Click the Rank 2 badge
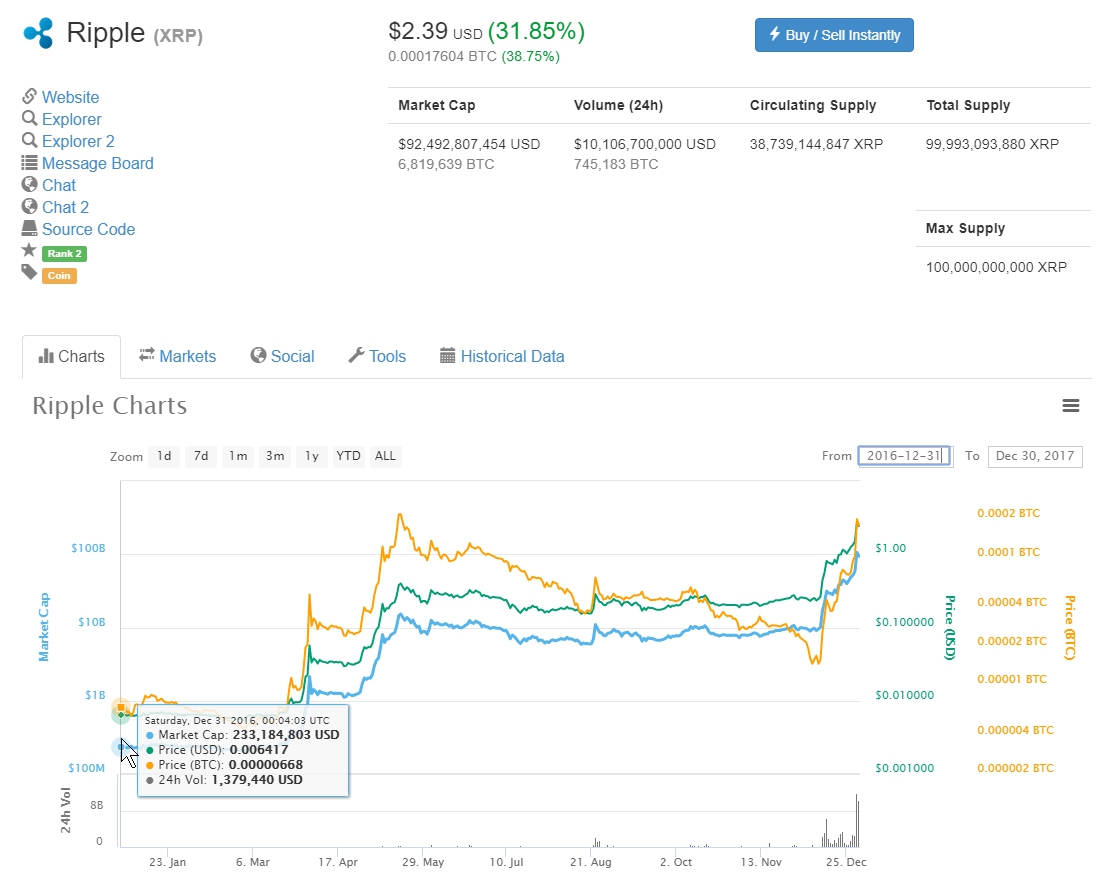Viewport: 1106px width, 880px height. tap(64, 253)
